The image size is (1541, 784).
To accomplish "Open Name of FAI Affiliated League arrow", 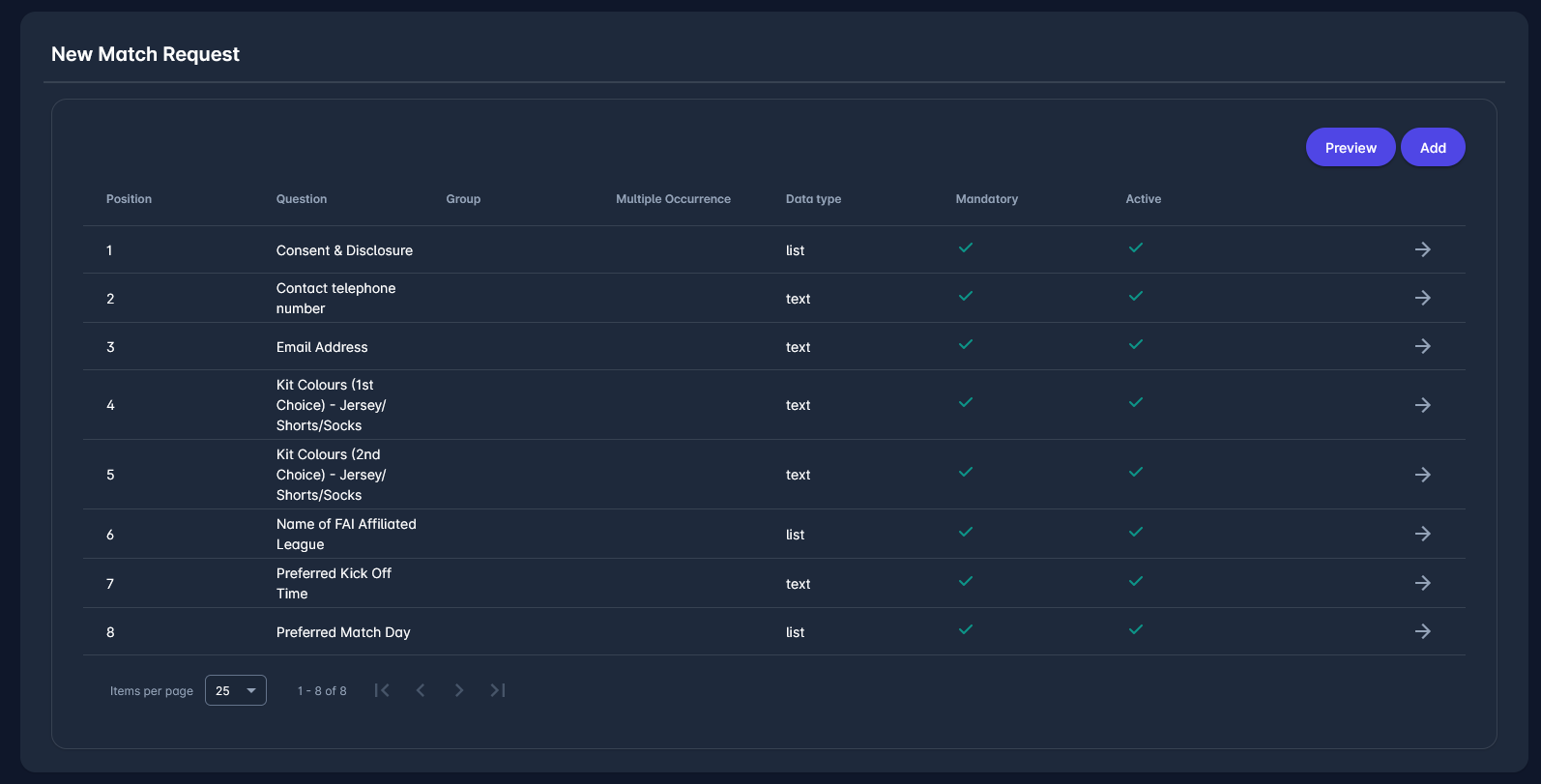I will [x=1422, y=534].
